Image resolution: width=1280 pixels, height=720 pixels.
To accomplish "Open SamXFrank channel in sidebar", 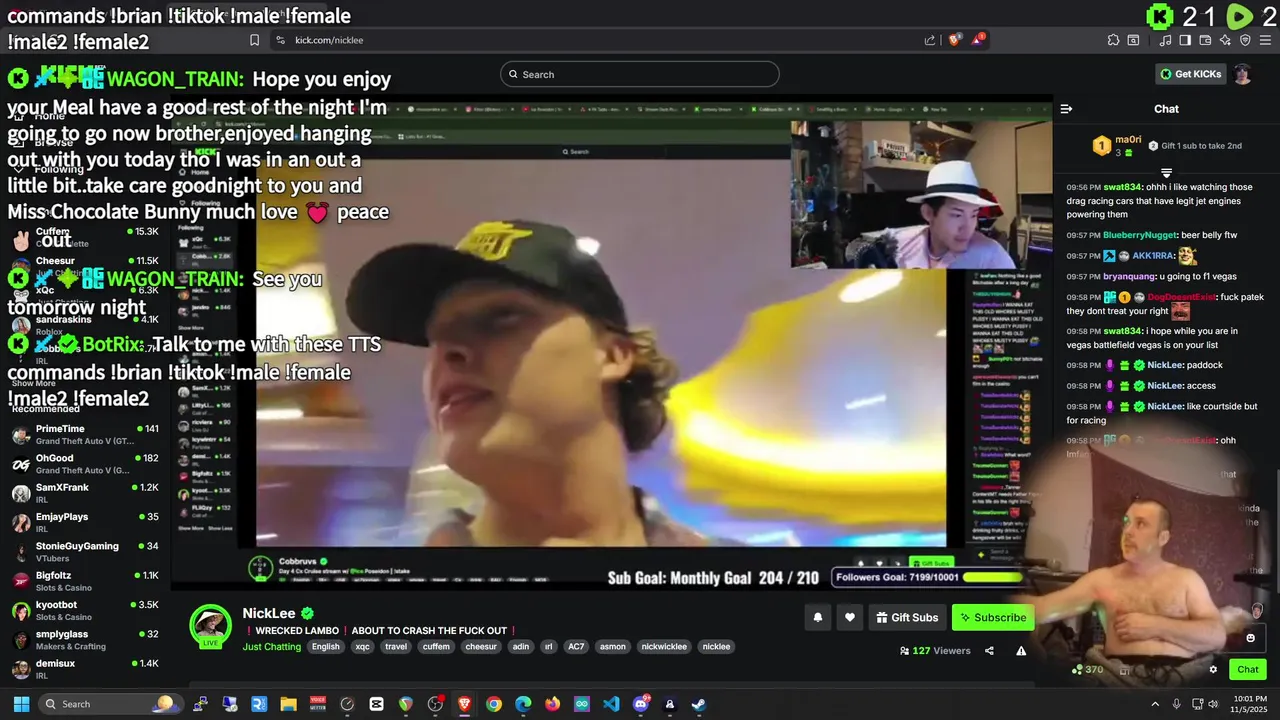I will 85,493.
